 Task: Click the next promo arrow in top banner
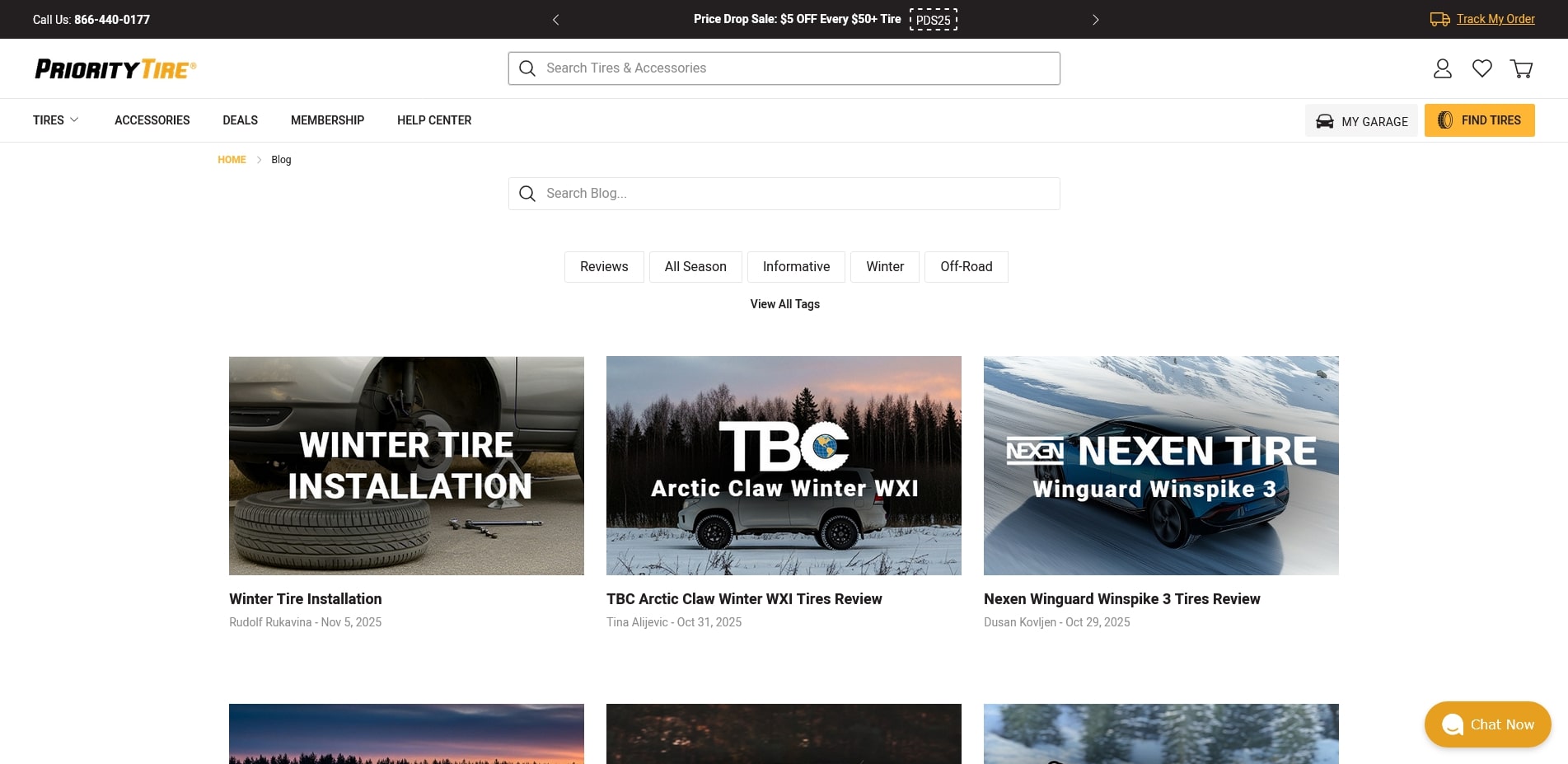pos(1095,20)
